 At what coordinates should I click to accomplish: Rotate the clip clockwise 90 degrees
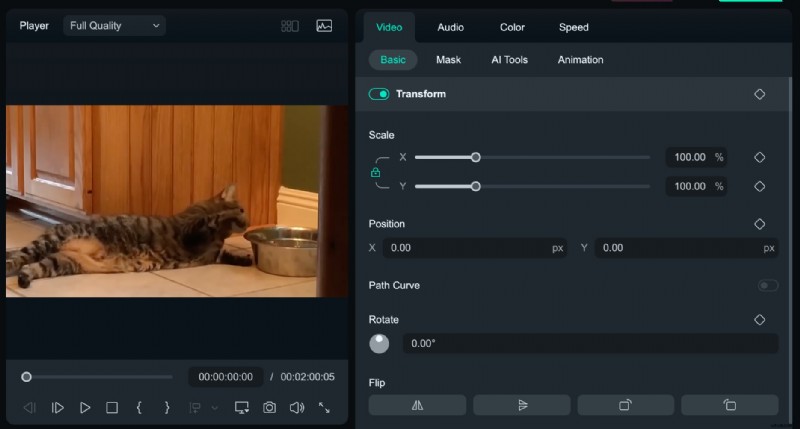[626, 405]
